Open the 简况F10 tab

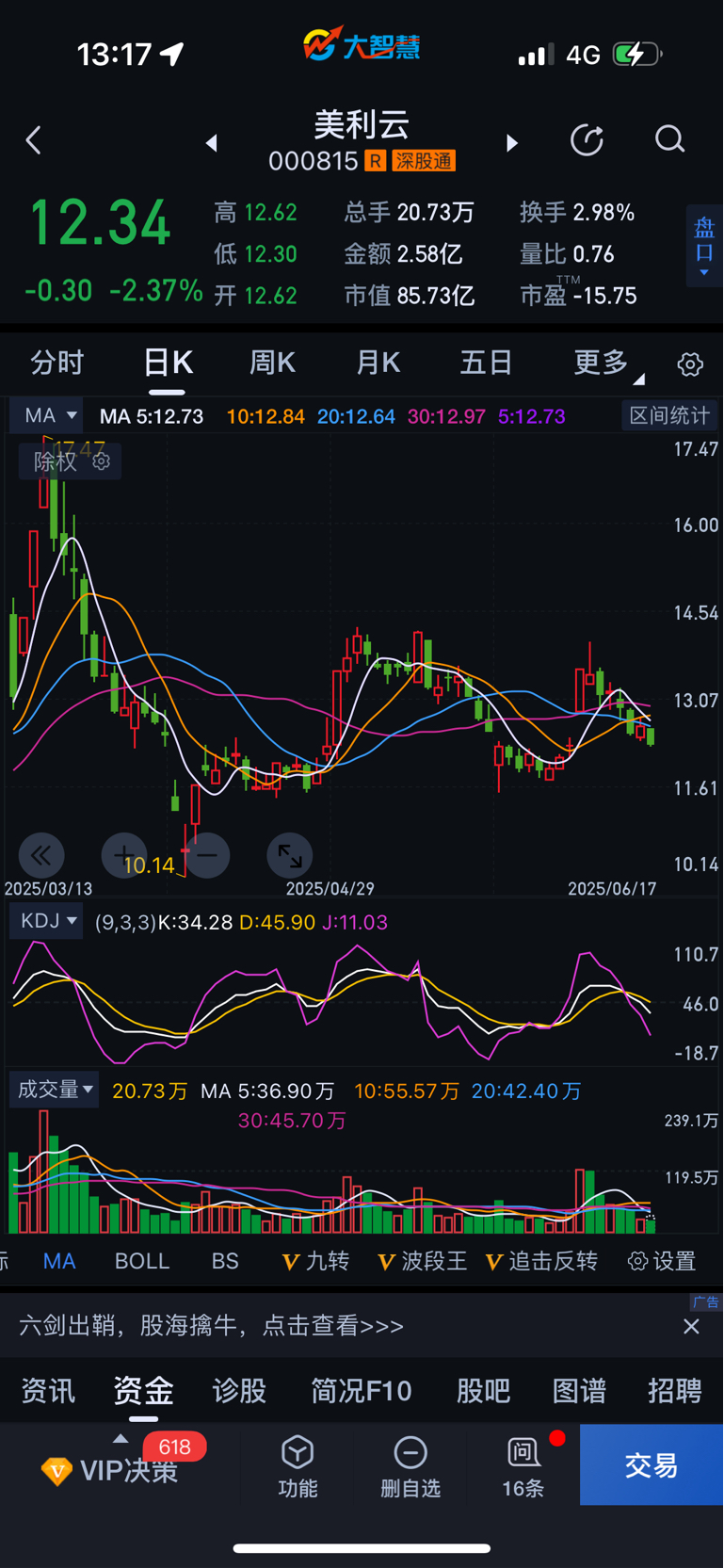(x=362, y=1391)
